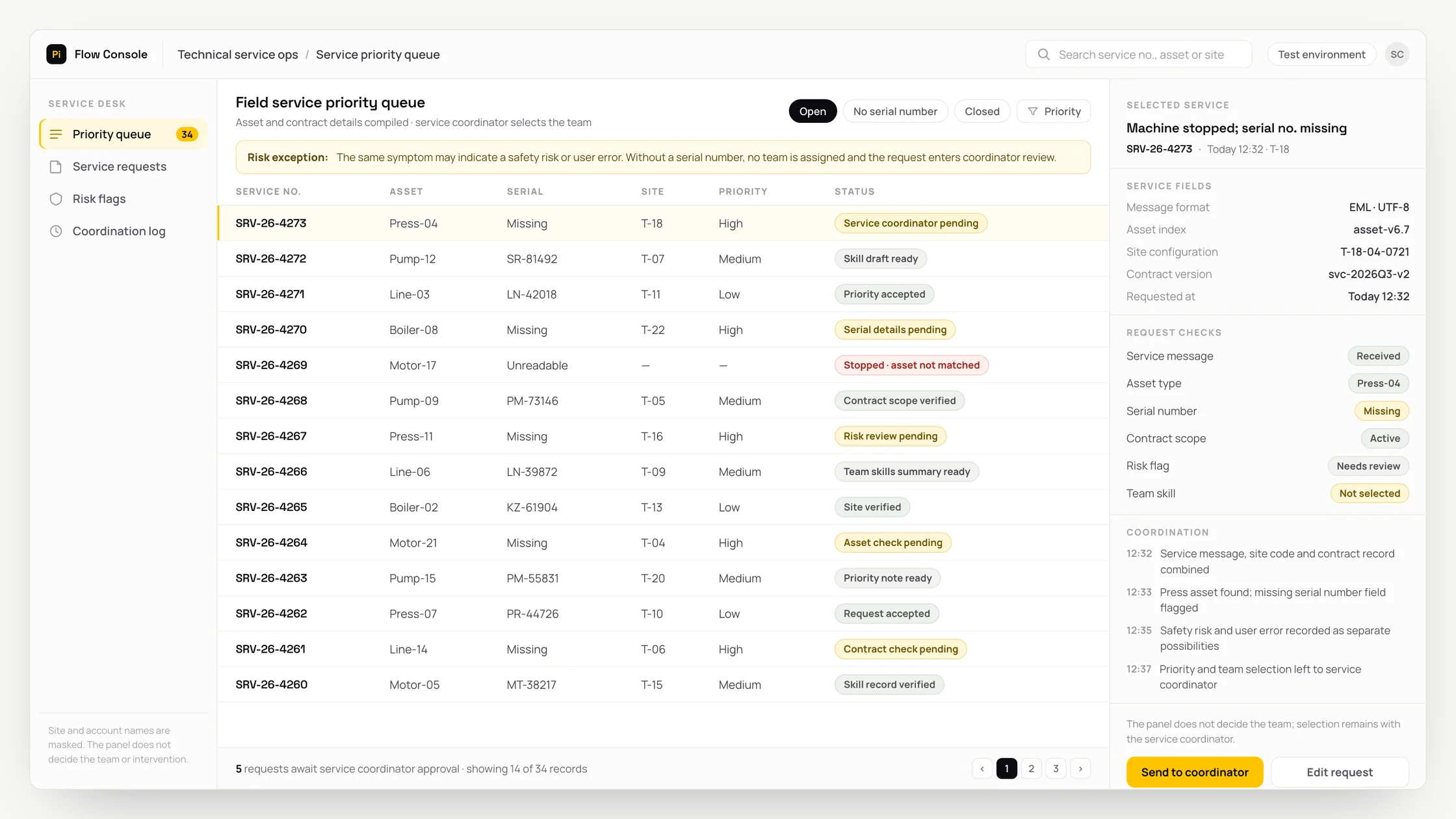Click Service priority queue breadcrumb

(378, 55)
